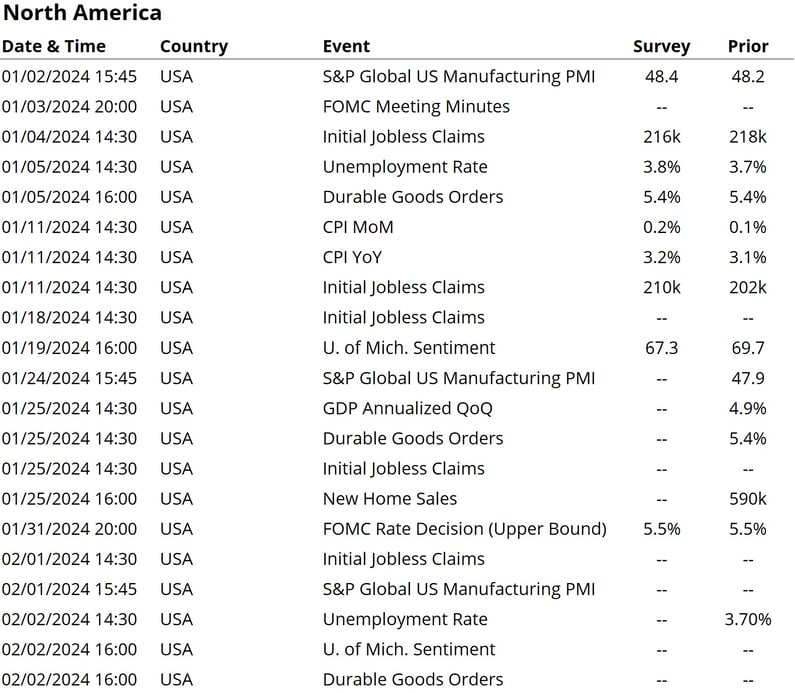Select the 590k prior value
This screenshot has height=693, width=795.
tap(748, 499)
